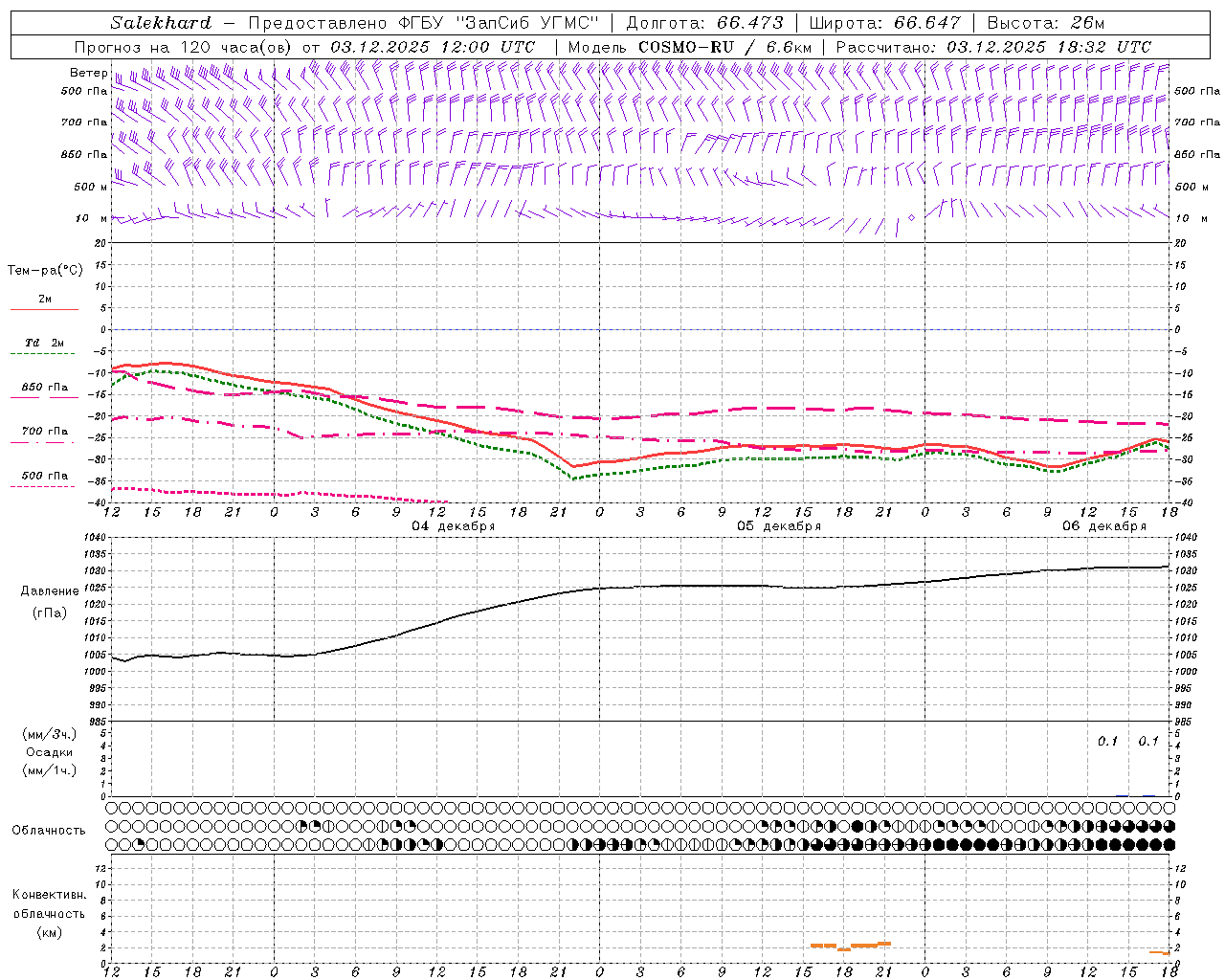Image resolution: width=1225 pixels, height=980 pixels.
Task: Click the 700 гПа temperature legend entry
Action: tap(44, 432)
